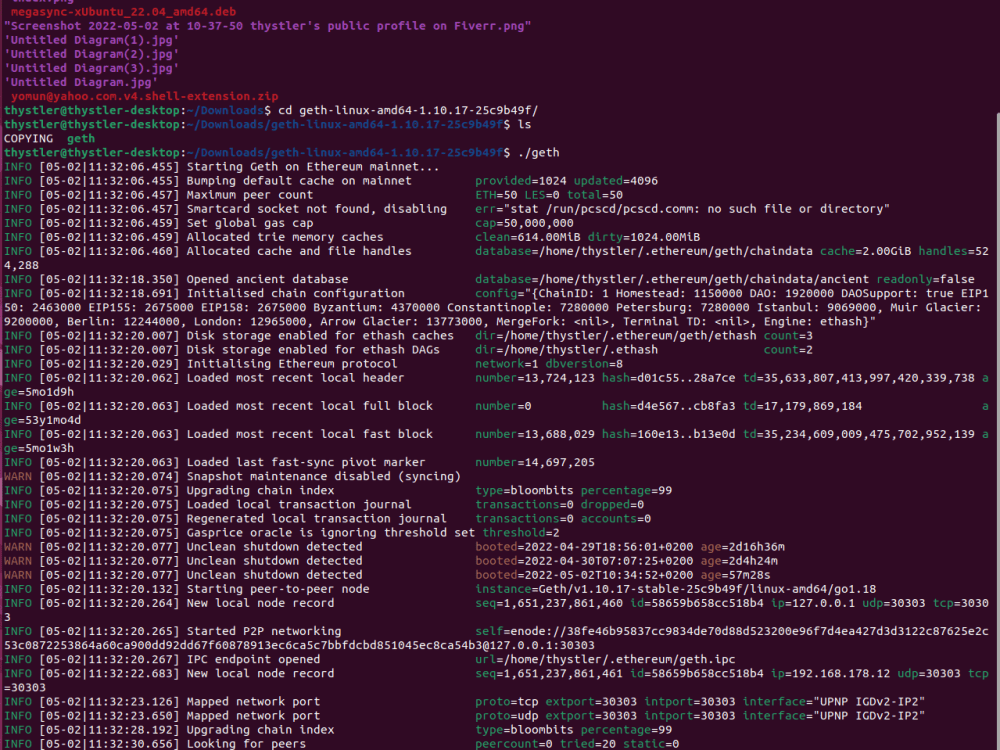Image resolution: width=1000 pixels, height=750 pixels.
Task: Click 'Initialised chain configuration' message
Action: click(x=295, y=293)
